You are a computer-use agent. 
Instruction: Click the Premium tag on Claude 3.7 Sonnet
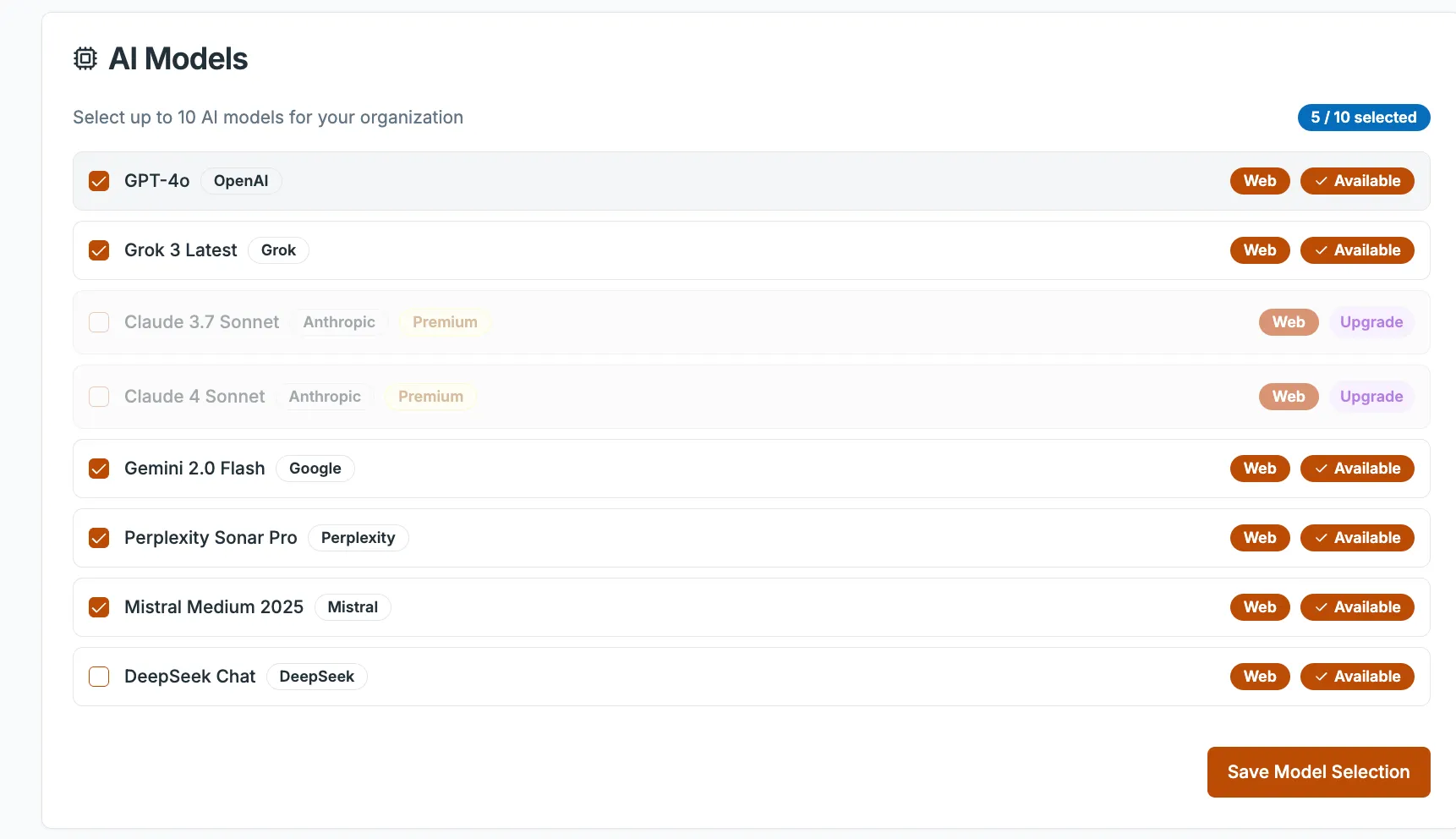click(445, 322)
